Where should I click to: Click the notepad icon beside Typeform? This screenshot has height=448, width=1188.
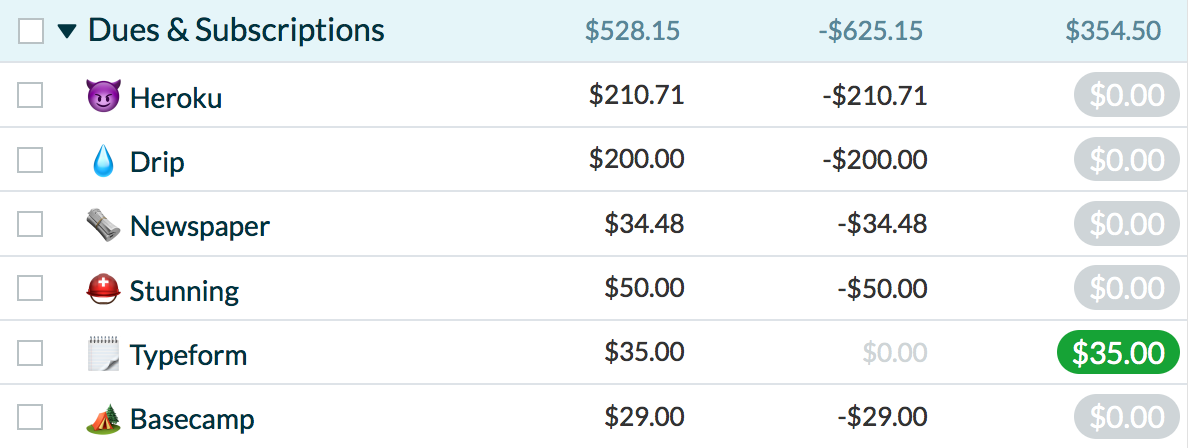[x=103, y=354]
